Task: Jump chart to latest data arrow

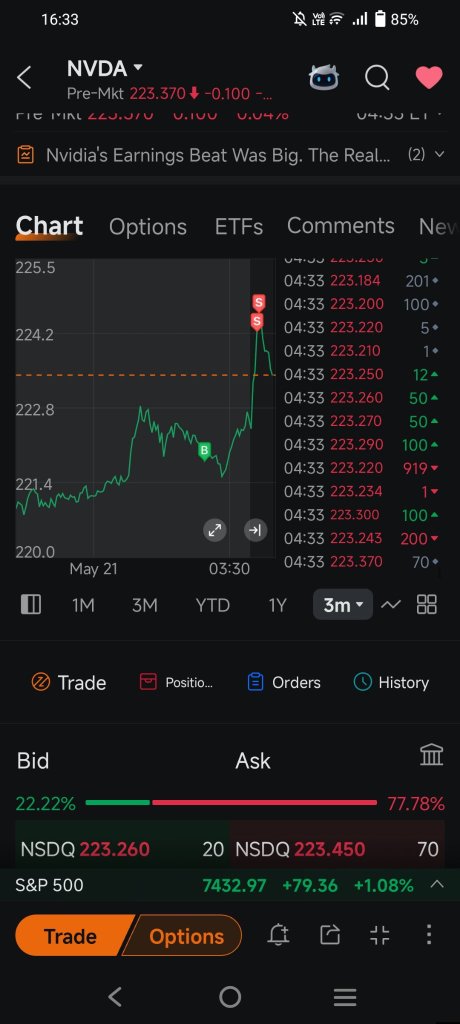Action: point(255,530)
